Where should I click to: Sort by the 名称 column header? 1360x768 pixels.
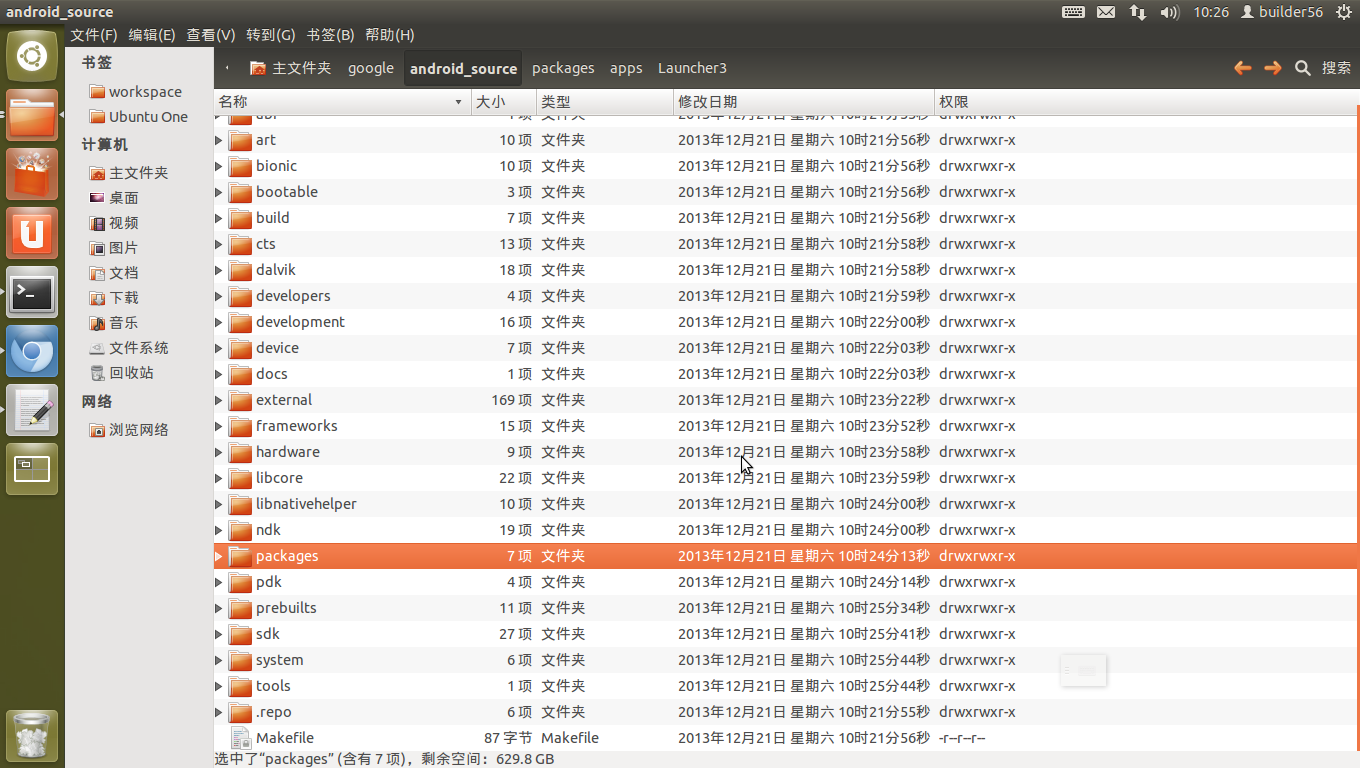(343, 102)
